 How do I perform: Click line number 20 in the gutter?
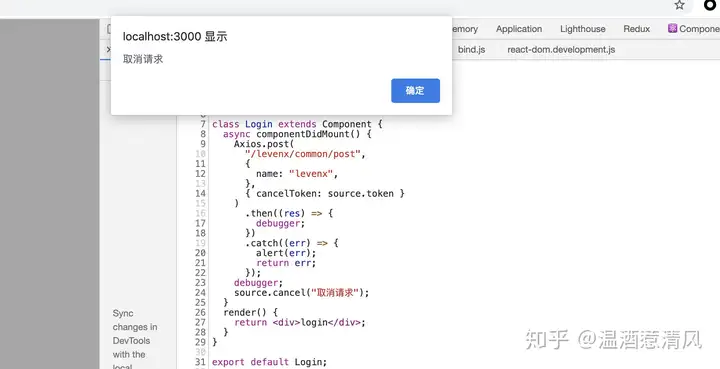200,253
